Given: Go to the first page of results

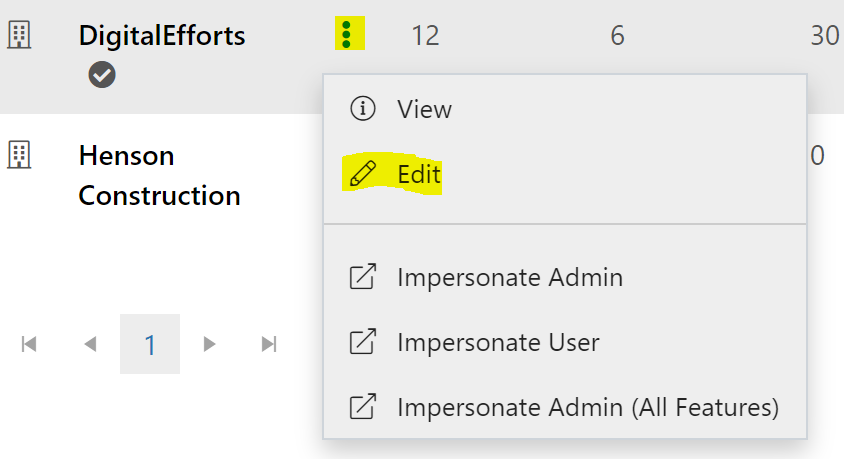Looking at the screenshot, I should point(29,344).
